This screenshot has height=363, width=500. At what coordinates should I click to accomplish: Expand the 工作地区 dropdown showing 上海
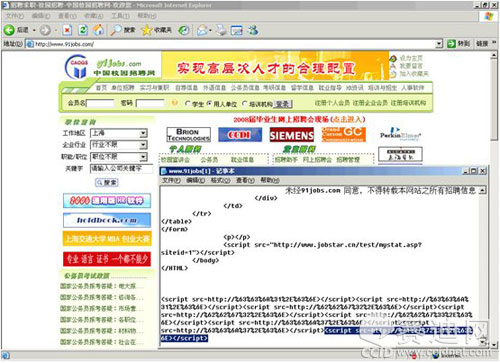click(143, 133)
